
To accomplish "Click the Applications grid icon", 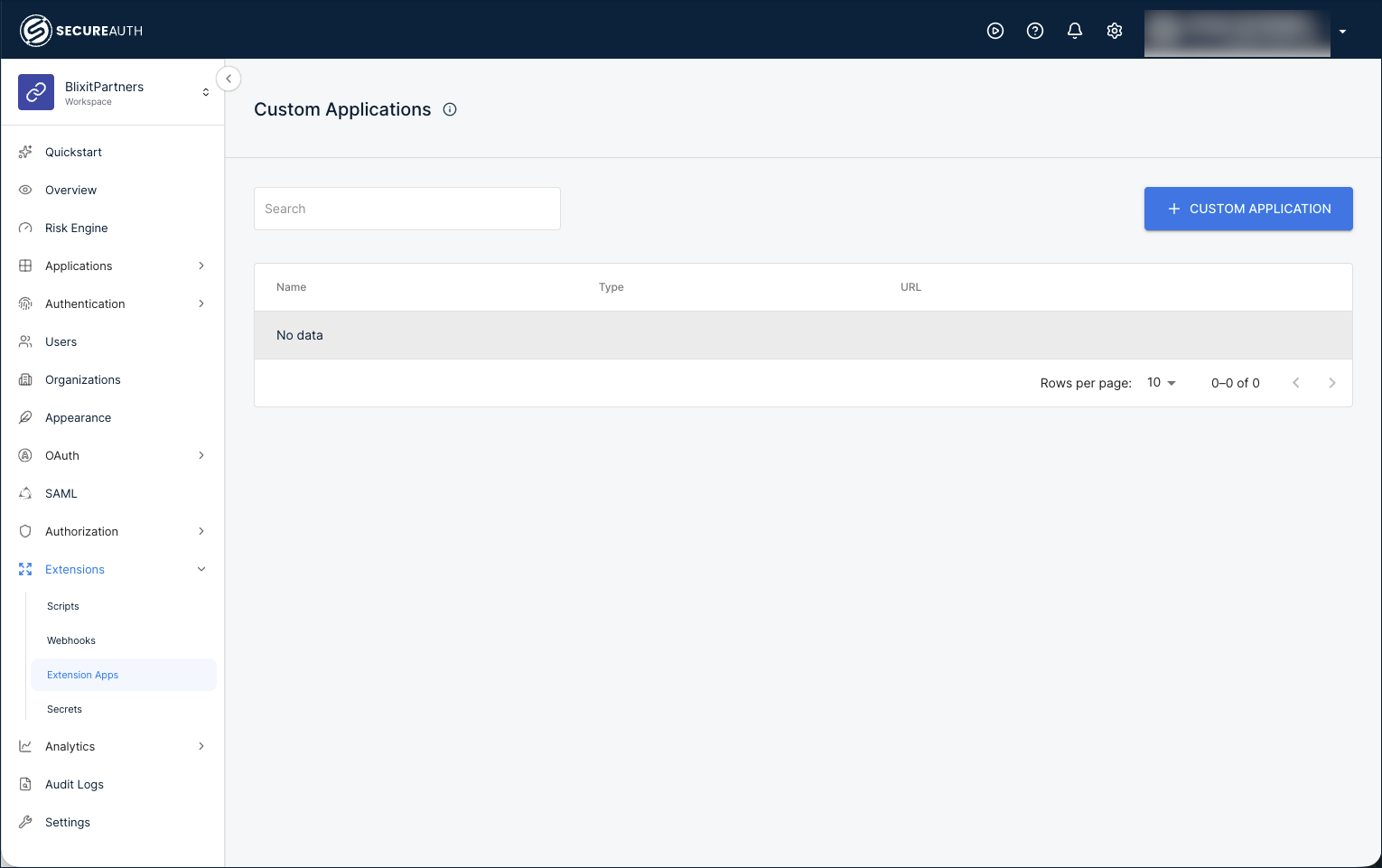I will (x=25, y=266).
